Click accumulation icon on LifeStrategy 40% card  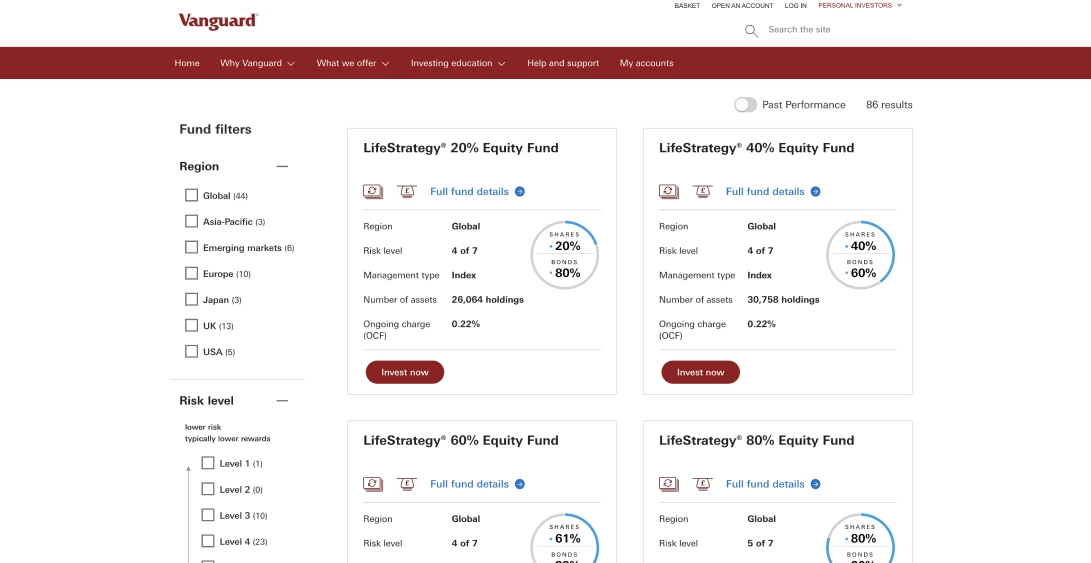coord(669,191)
